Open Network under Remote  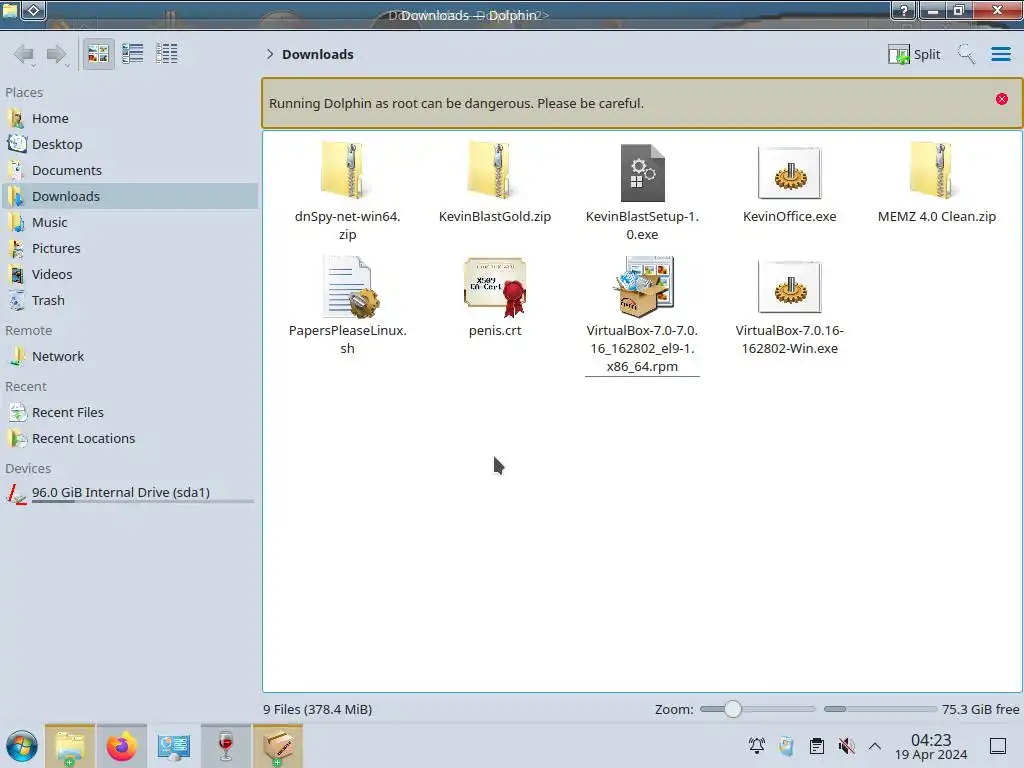[129, 357]
